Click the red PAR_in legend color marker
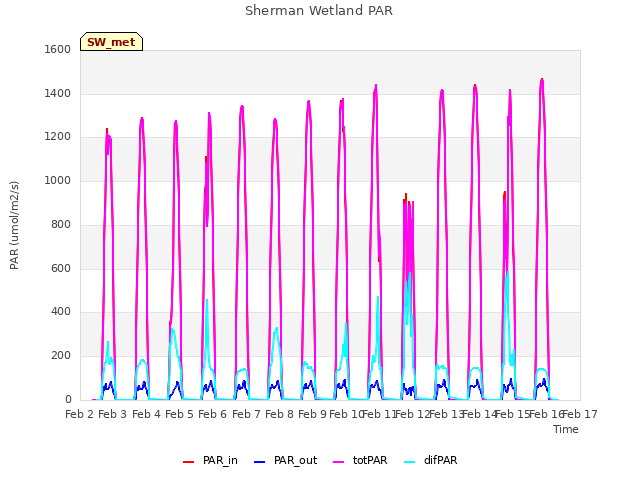 click(x=188, y=462)
